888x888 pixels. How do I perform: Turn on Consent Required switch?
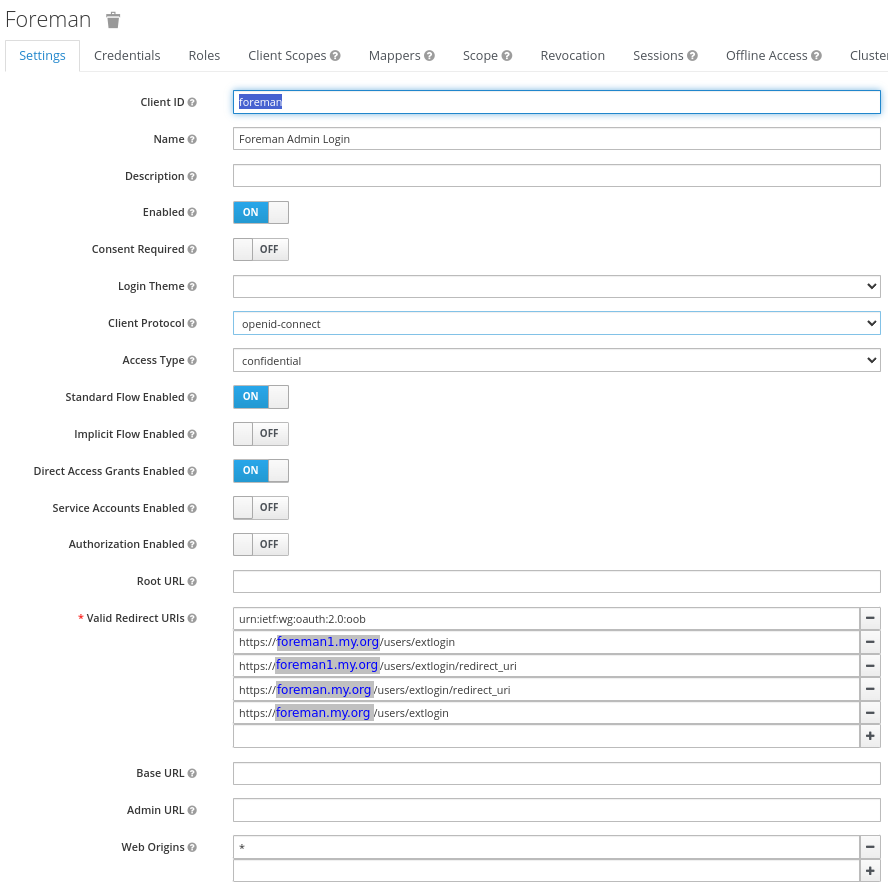point(261,249)
